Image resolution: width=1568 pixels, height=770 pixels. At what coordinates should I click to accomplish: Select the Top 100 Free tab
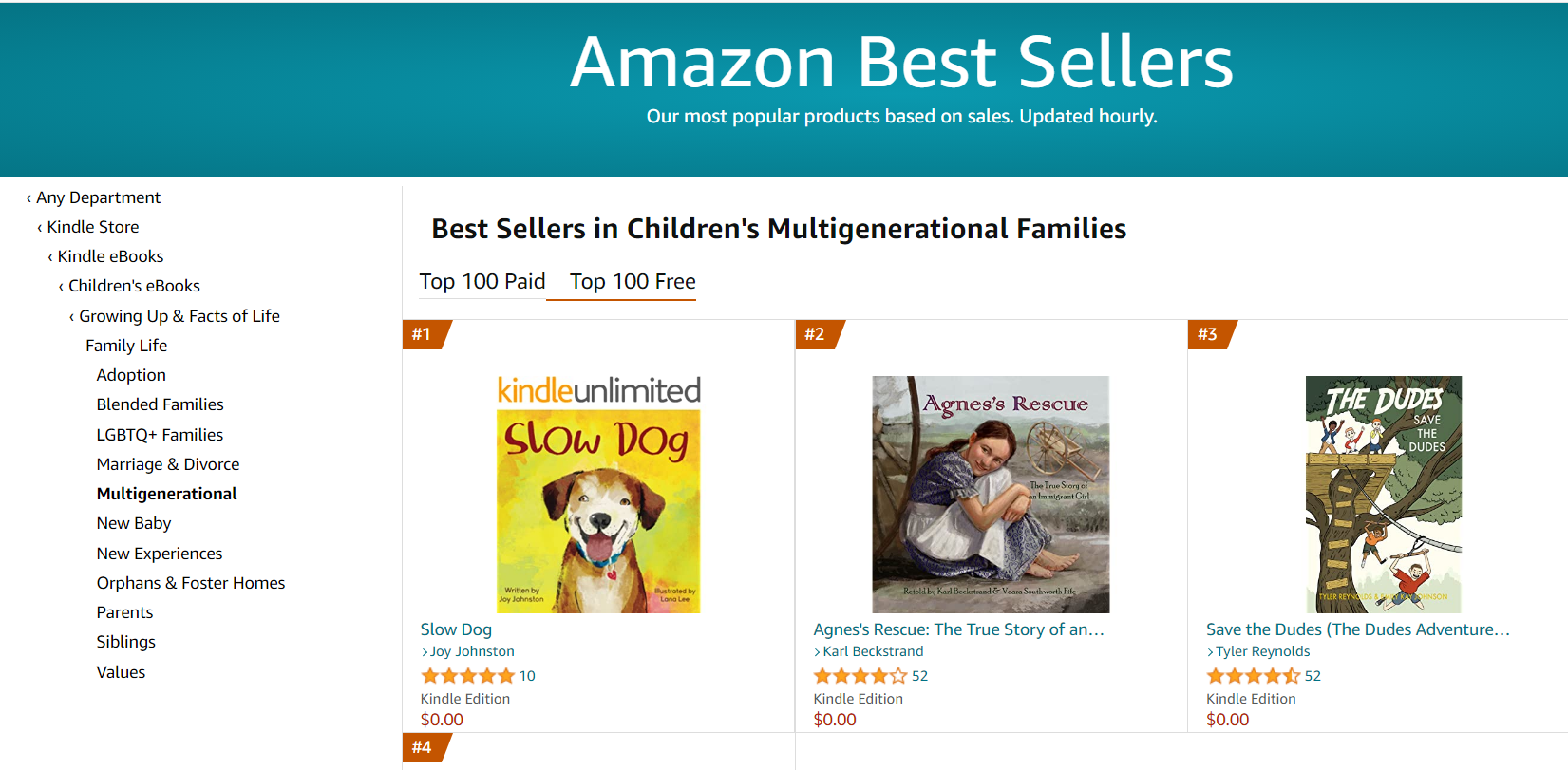(633, 282)
